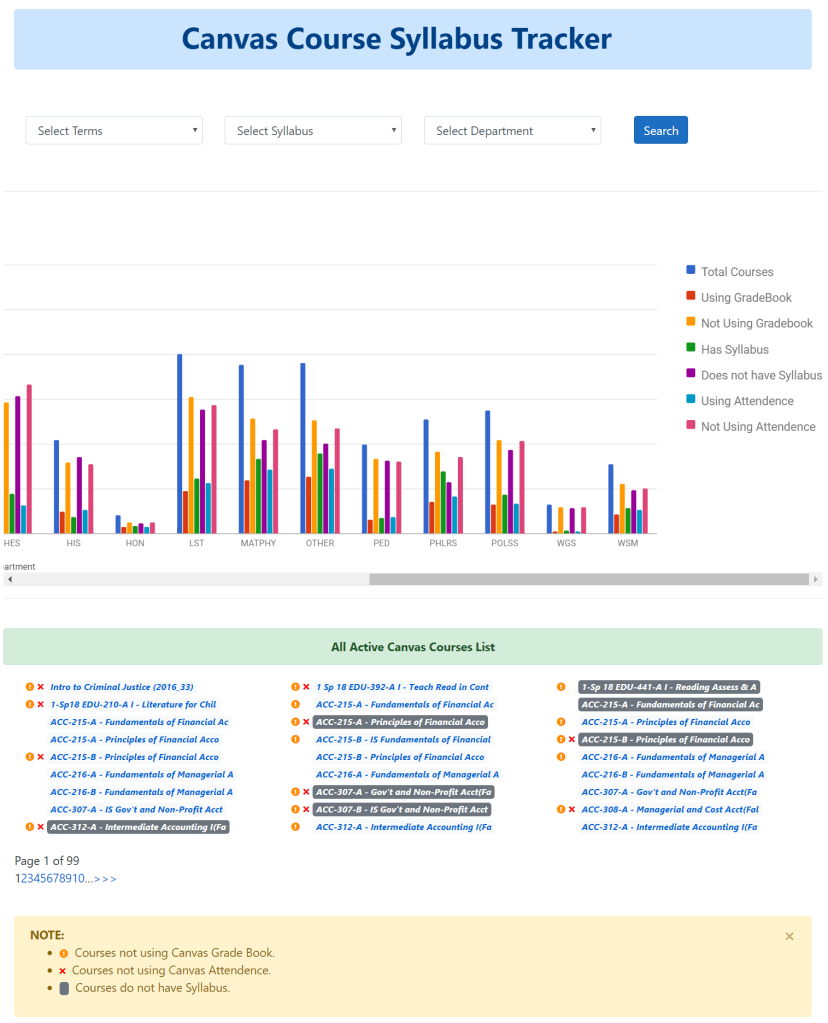Open the Select Syllabus dropdown

point(313,131)
